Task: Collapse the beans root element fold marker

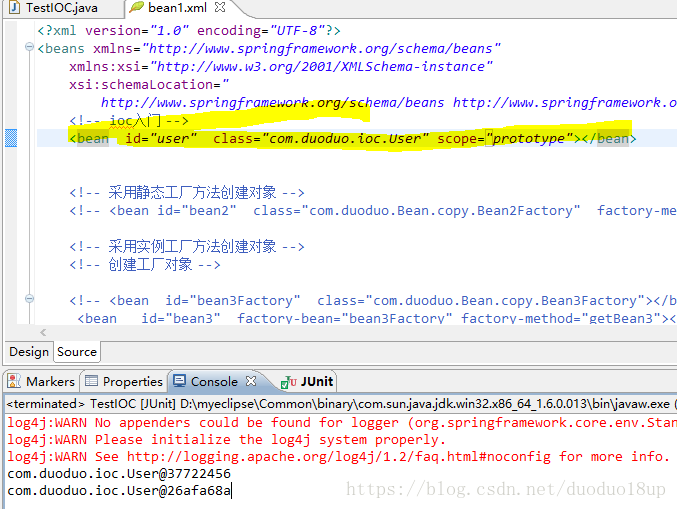Action: click(x=29, y=47)
